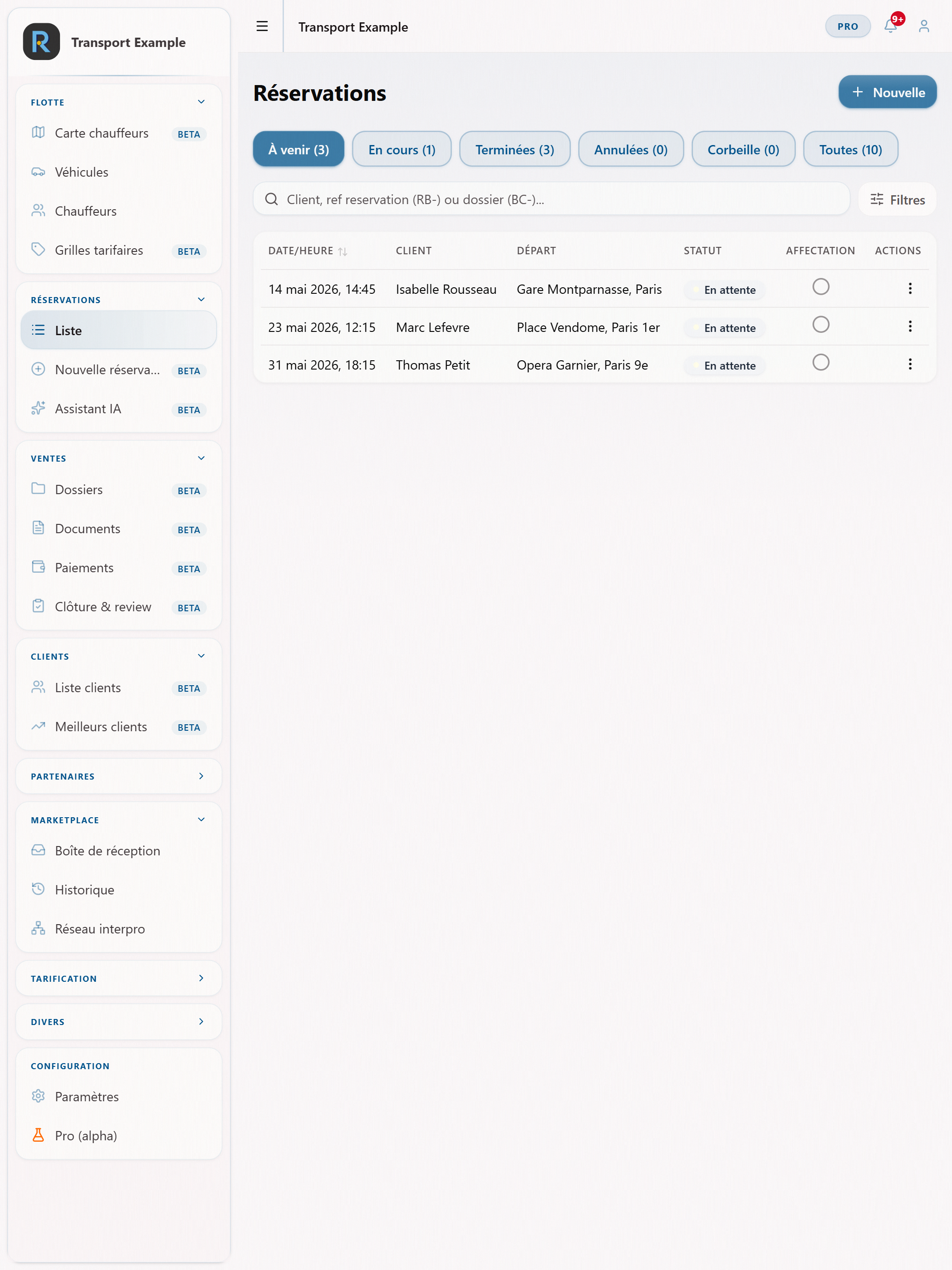Collapse the Ventes section
Viewport: 952px width, 1270px height.
(201, 457)
